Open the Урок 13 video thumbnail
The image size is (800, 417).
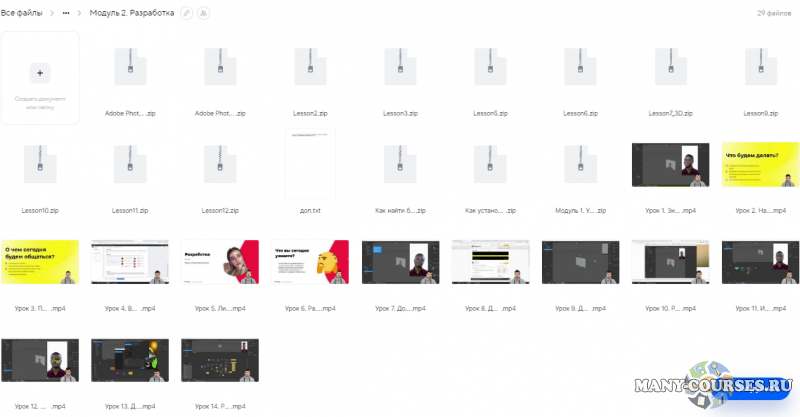pos(130,359)
